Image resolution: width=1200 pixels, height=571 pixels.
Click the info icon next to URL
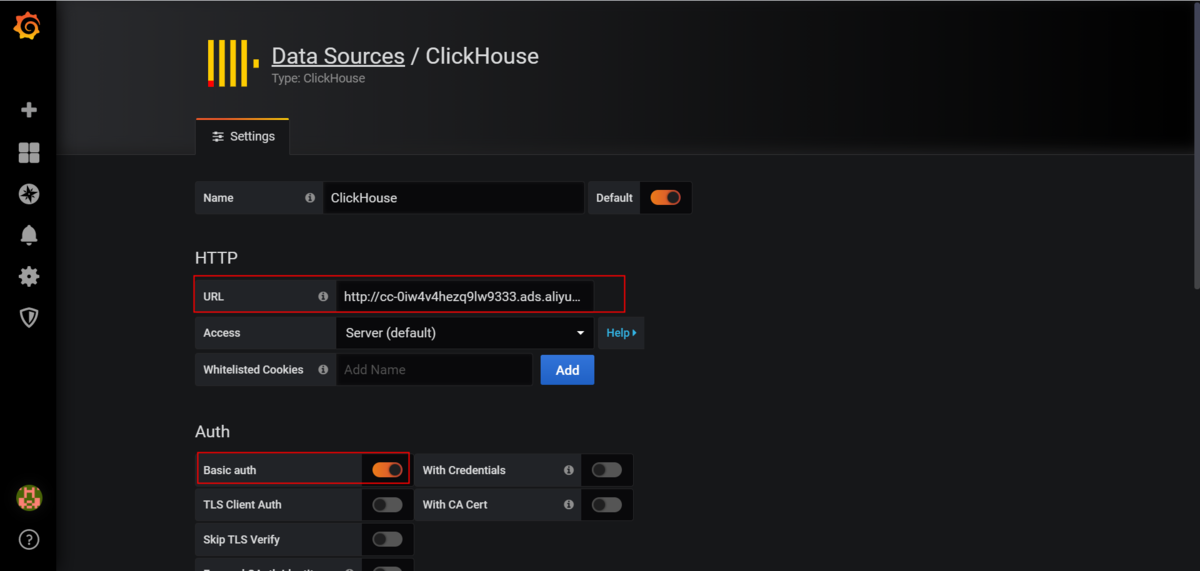click(323, 297)
